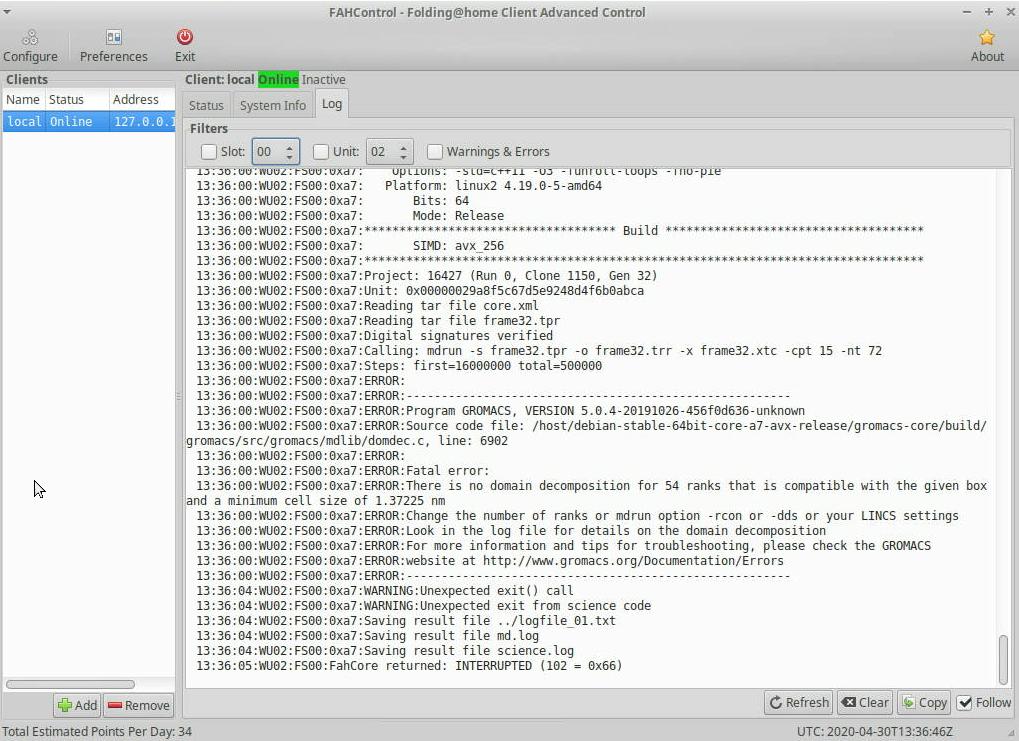Image resolution: width=1019 pixels, height=741 pixels.
Task: Click the 'Unexpected exit() call' warning line
Action: click(385, 591)
